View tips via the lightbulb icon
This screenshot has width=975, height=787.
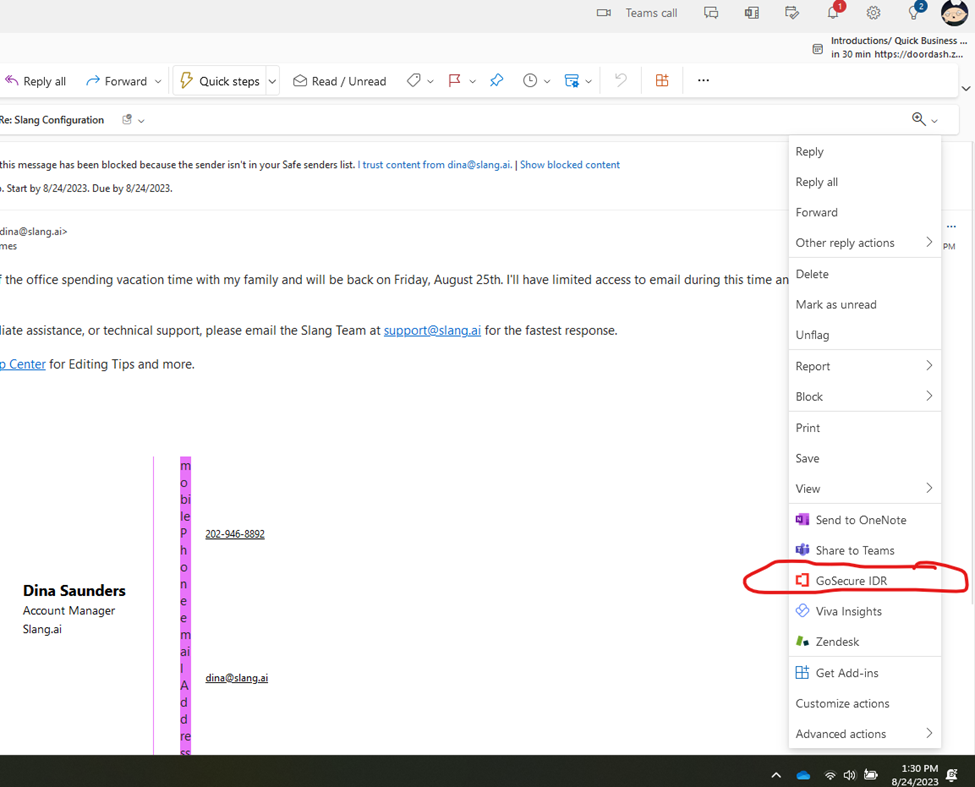(x=913, y=13)
